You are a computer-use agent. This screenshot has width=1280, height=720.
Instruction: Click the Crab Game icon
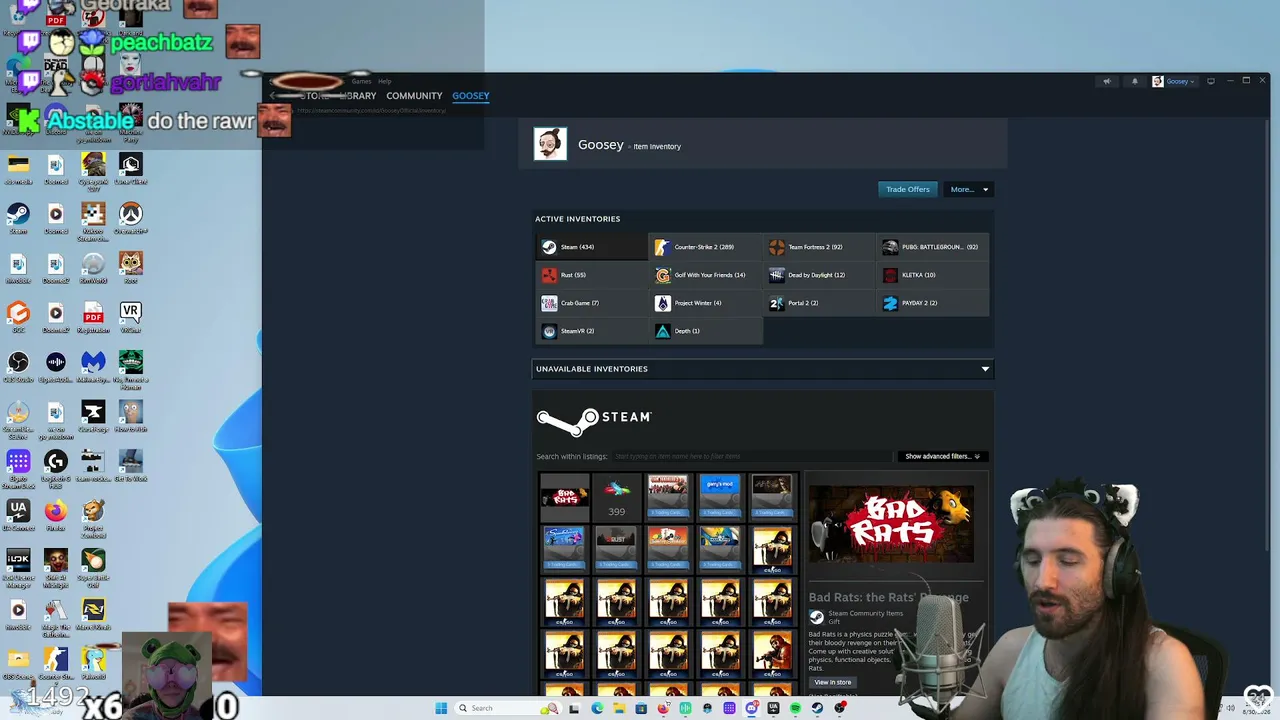(549, 303)
